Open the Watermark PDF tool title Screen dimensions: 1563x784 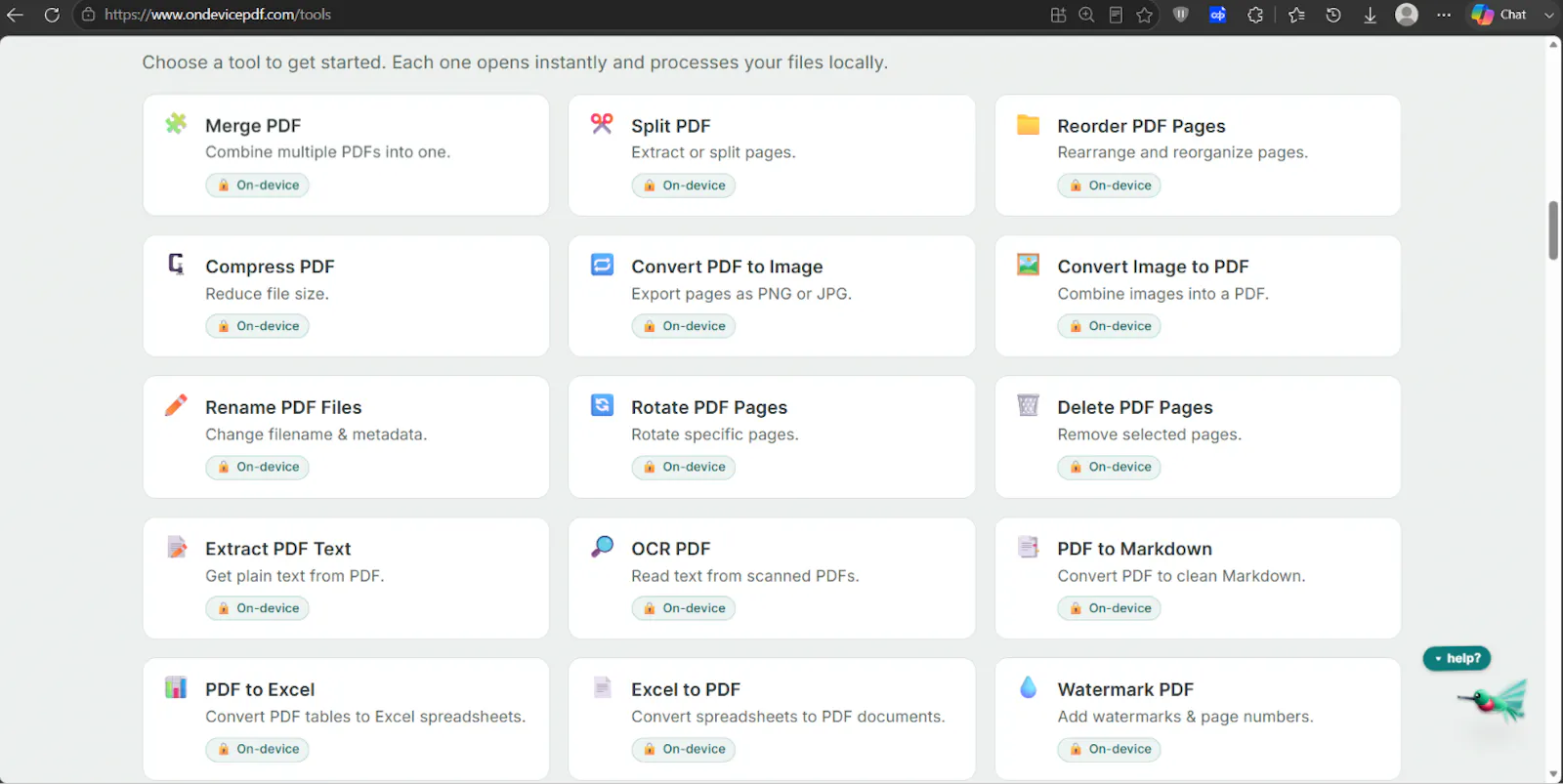[1125, 689]
